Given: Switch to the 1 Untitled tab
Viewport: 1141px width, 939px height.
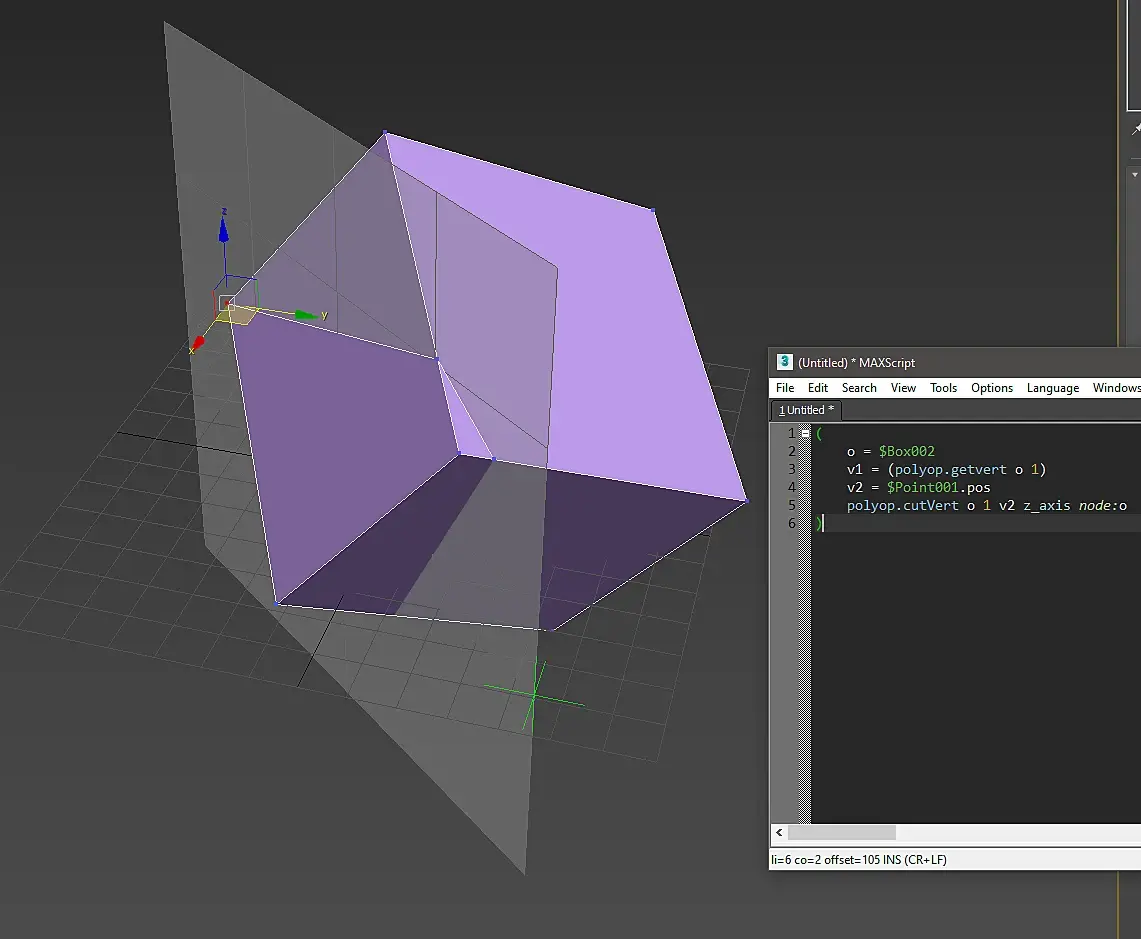Looking at the screenshot, I should click(806, 410).
